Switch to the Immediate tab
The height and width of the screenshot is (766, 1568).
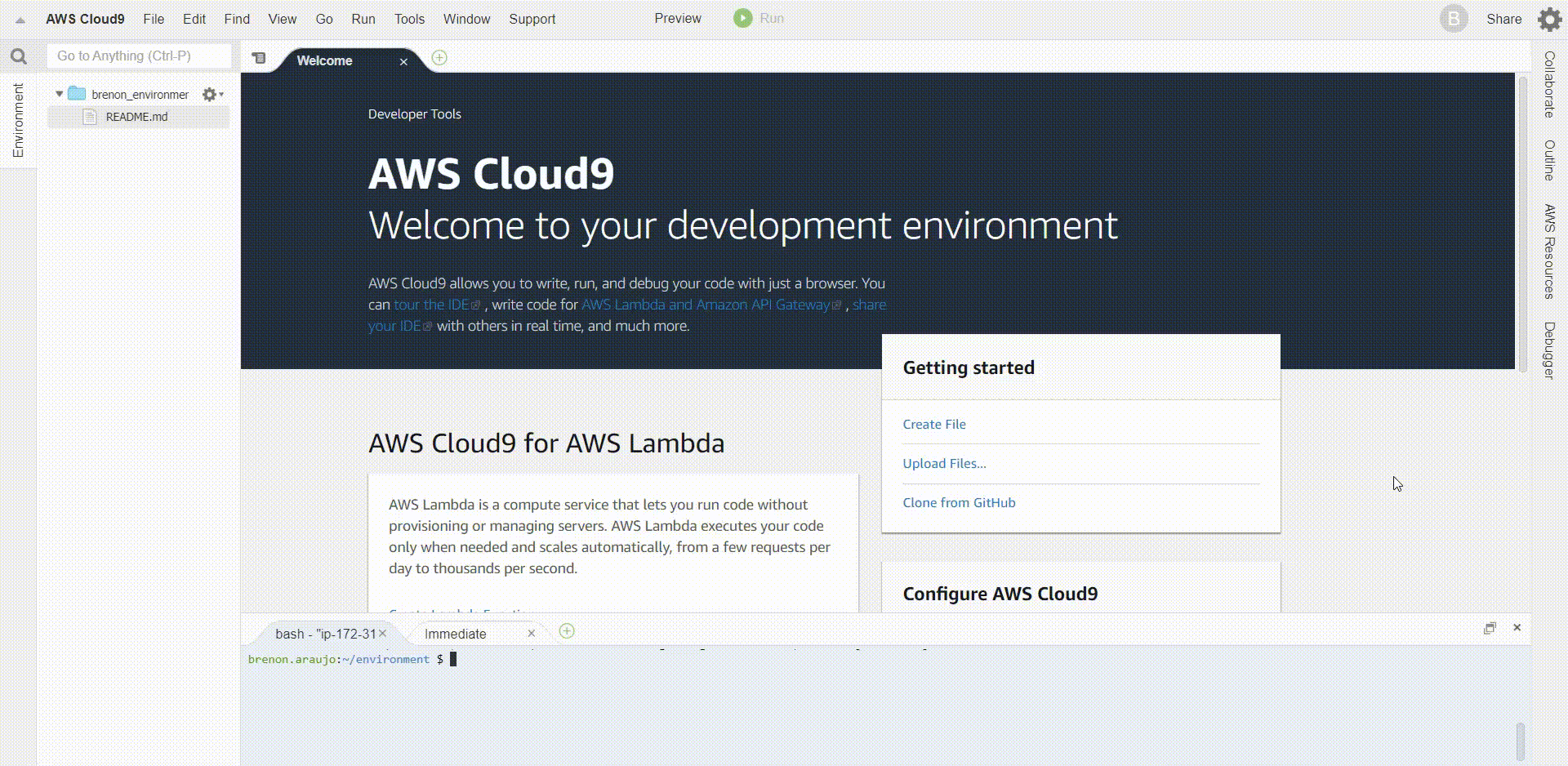pyautogui.click(x=455, y=634)
